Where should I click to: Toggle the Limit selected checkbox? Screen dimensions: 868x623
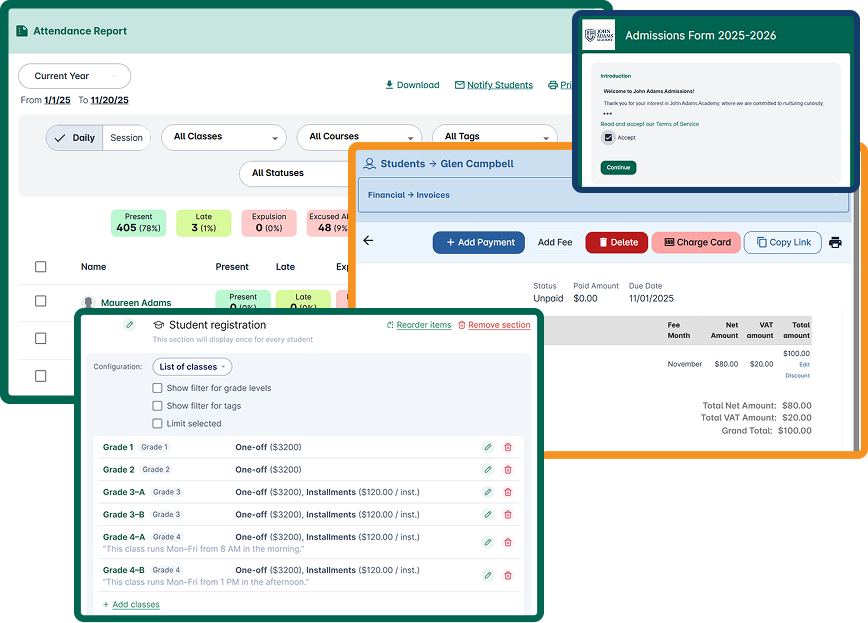(x=157, y=424)
